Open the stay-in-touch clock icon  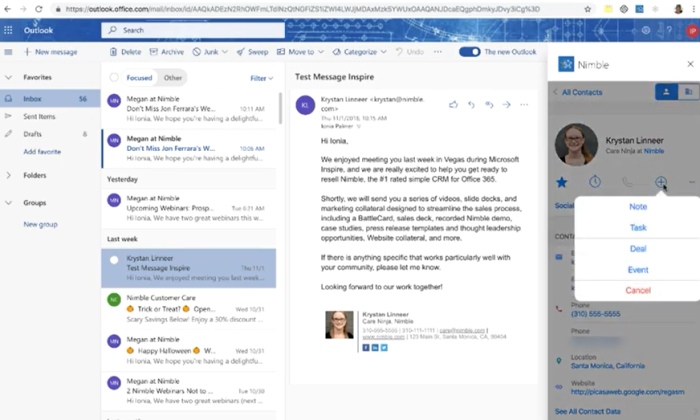595,182
